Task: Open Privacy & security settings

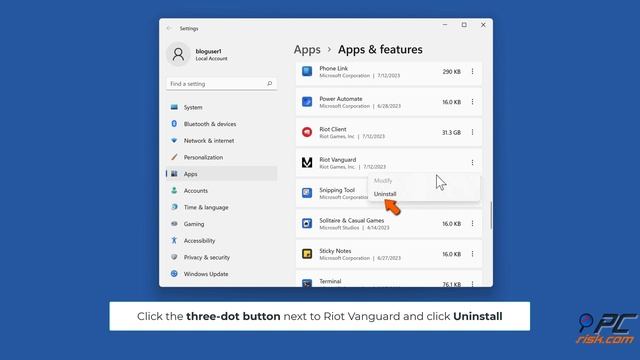Action: 221,258
